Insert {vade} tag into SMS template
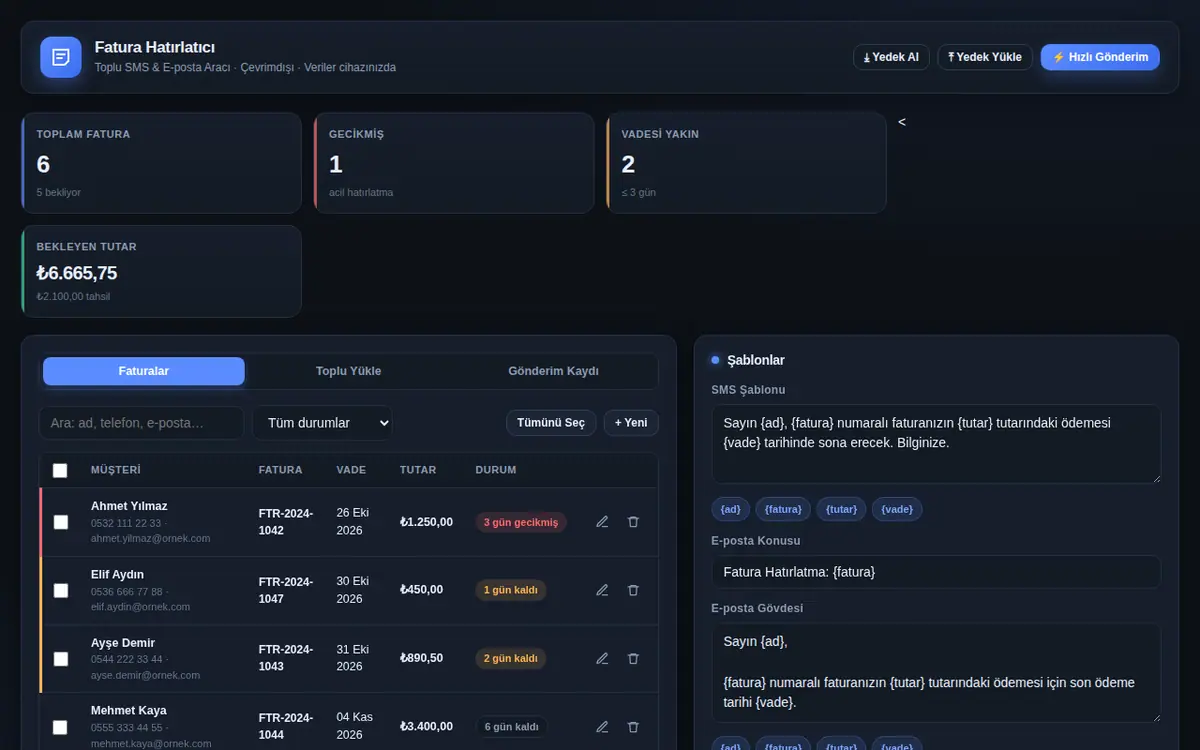Viewport: 1200px width, 750px height. pyautogui.click(x=897, y=509)
